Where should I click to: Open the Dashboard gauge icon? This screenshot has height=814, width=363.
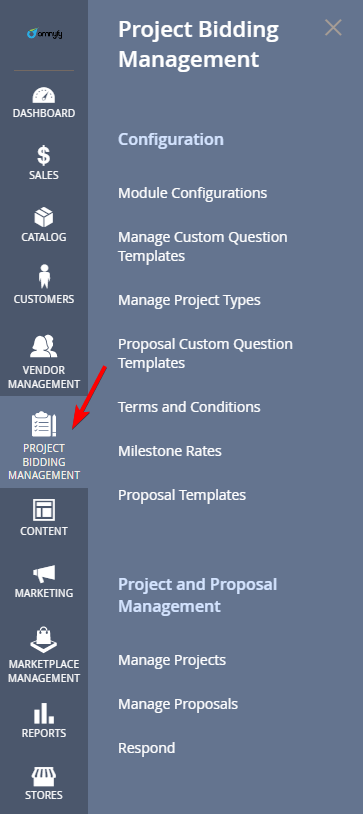click(44, 95)
